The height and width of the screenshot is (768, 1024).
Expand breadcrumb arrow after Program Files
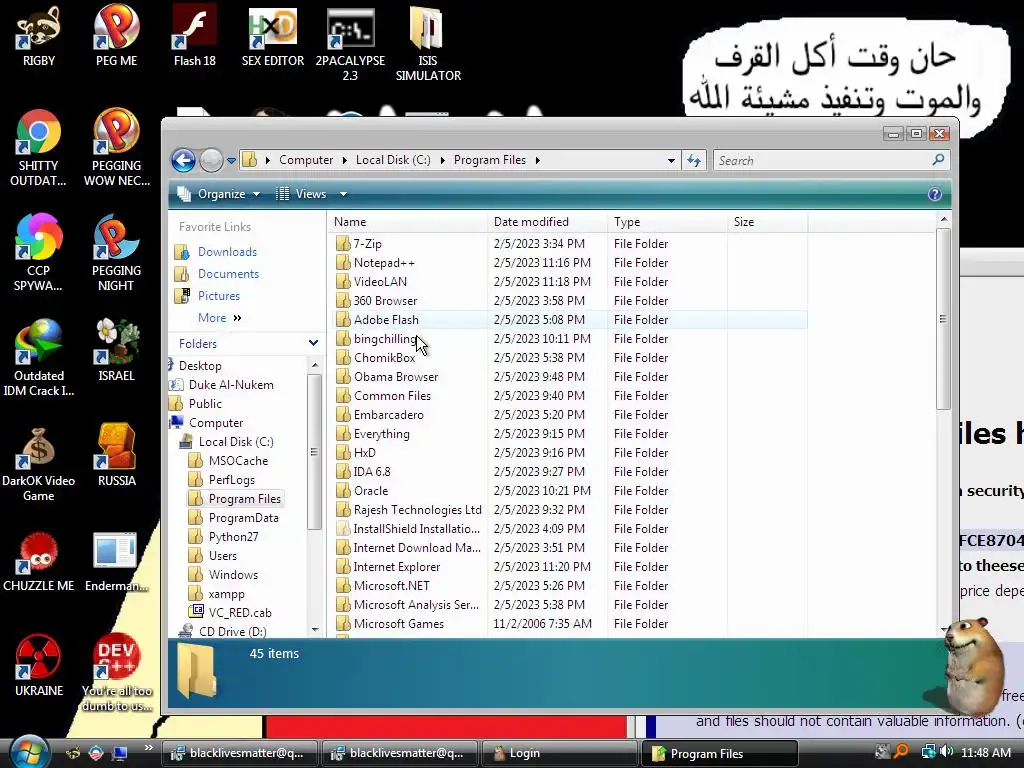(537, 160)
